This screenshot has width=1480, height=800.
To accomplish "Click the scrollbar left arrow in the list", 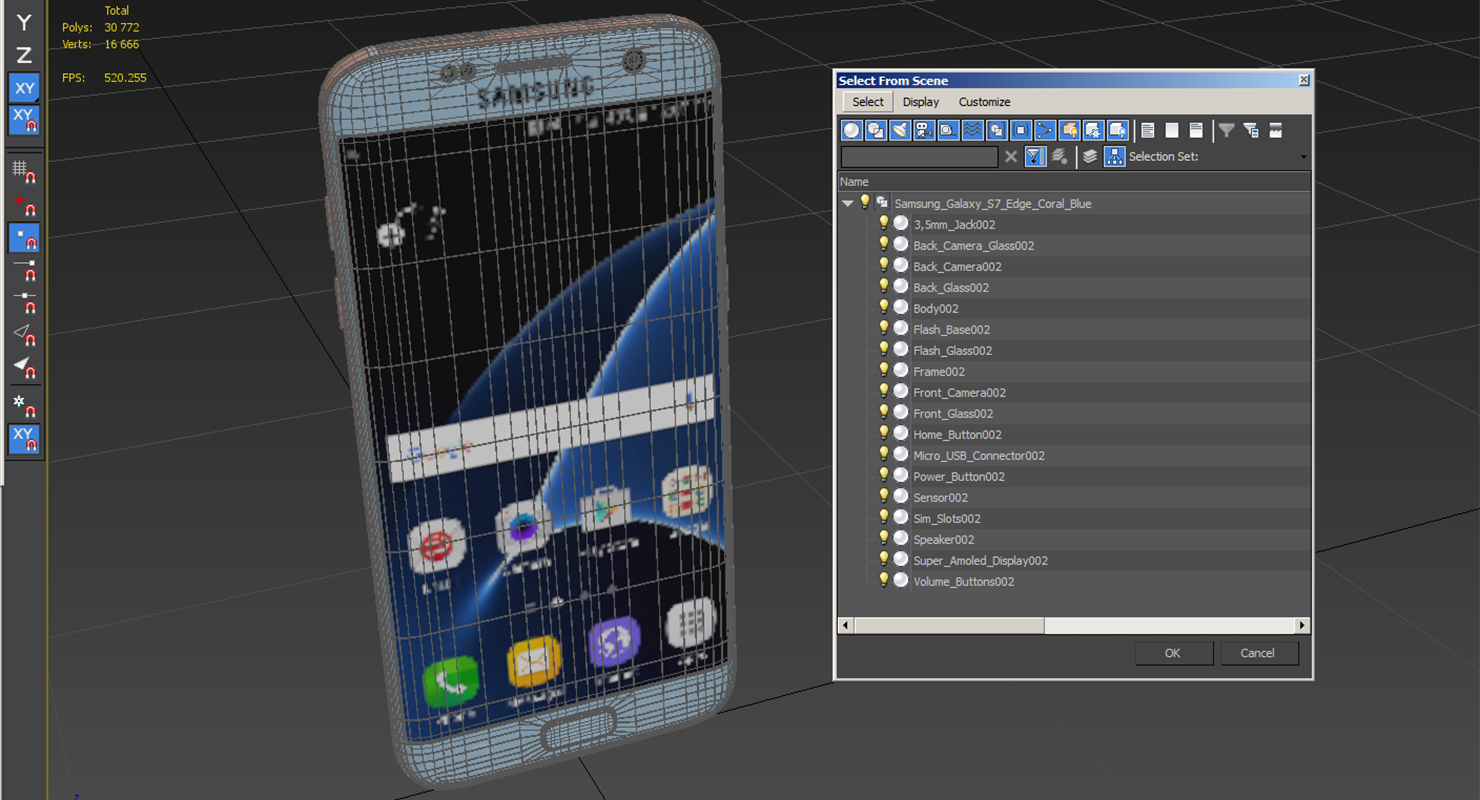I will tap(845, 625).
